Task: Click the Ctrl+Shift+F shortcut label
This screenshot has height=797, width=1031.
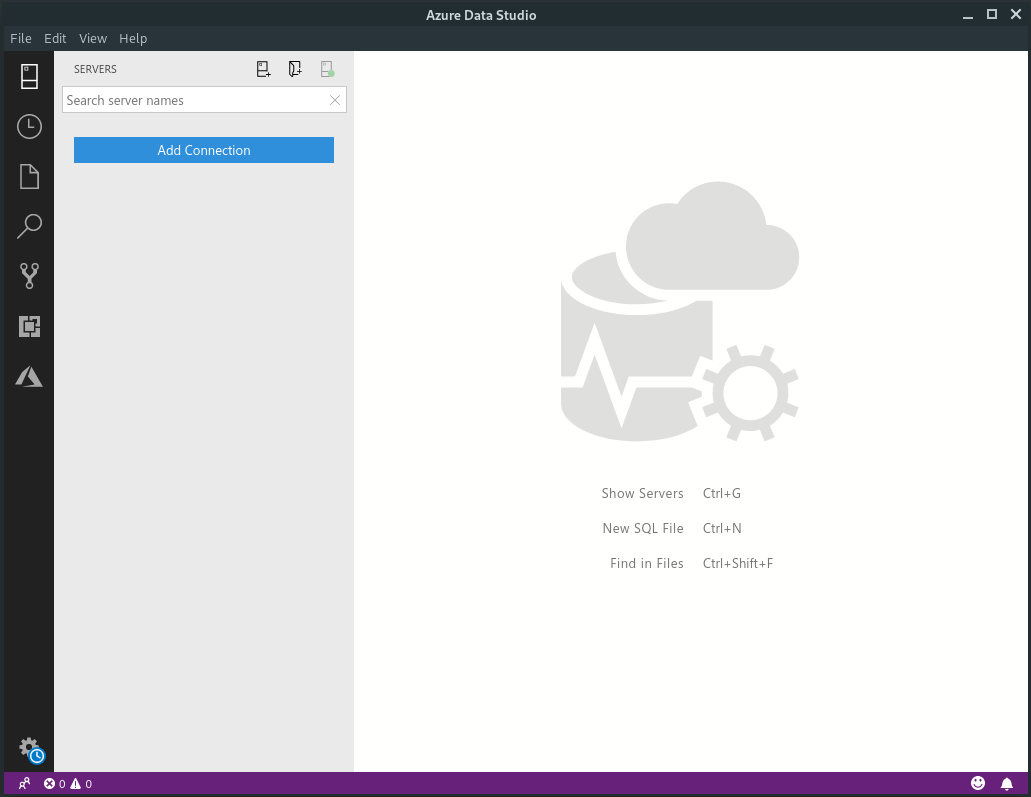Action: pos(738,563)
